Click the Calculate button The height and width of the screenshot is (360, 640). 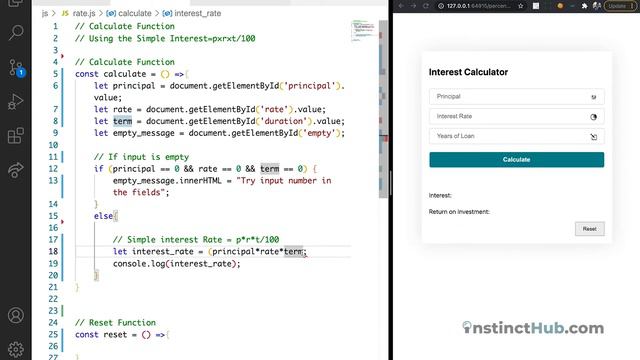(516, 160)
